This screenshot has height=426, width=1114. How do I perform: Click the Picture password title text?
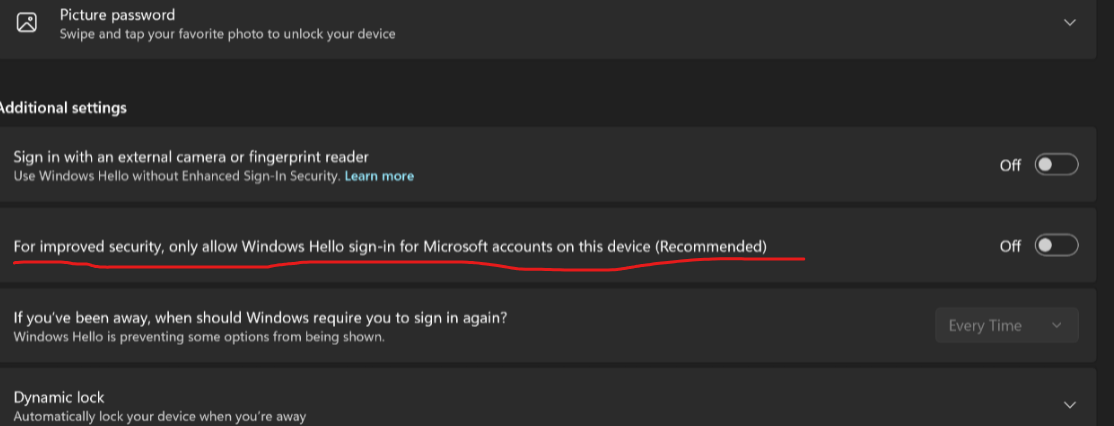[x=117, y=15]
